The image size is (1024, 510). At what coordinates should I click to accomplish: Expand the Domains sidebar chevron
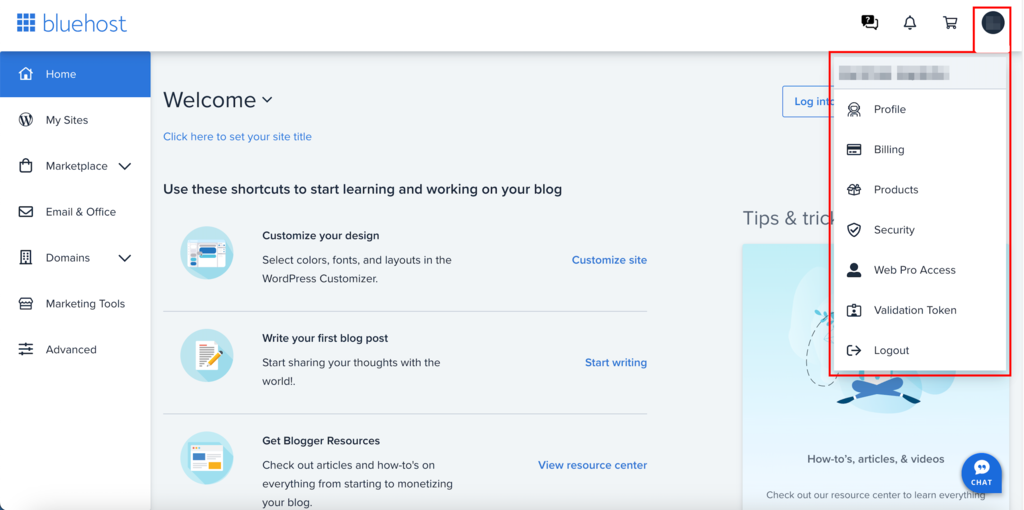pos(125,258)
